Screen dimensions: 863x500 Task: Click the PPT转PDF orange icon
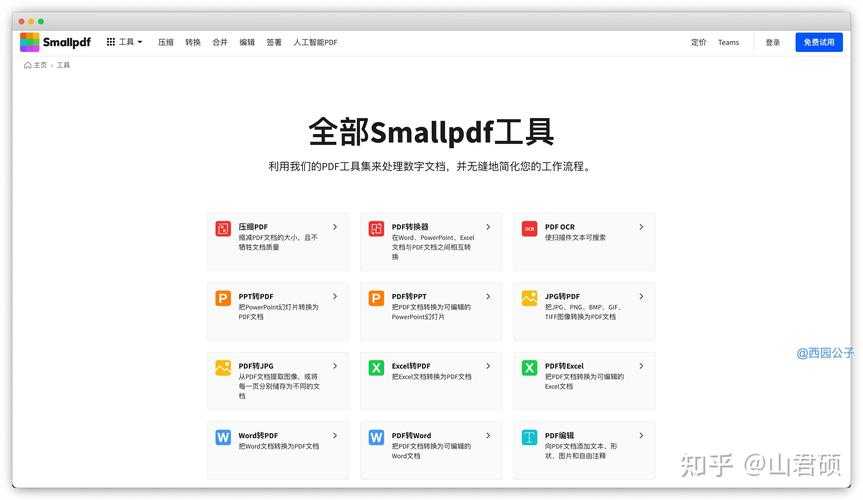click(223, 298)
